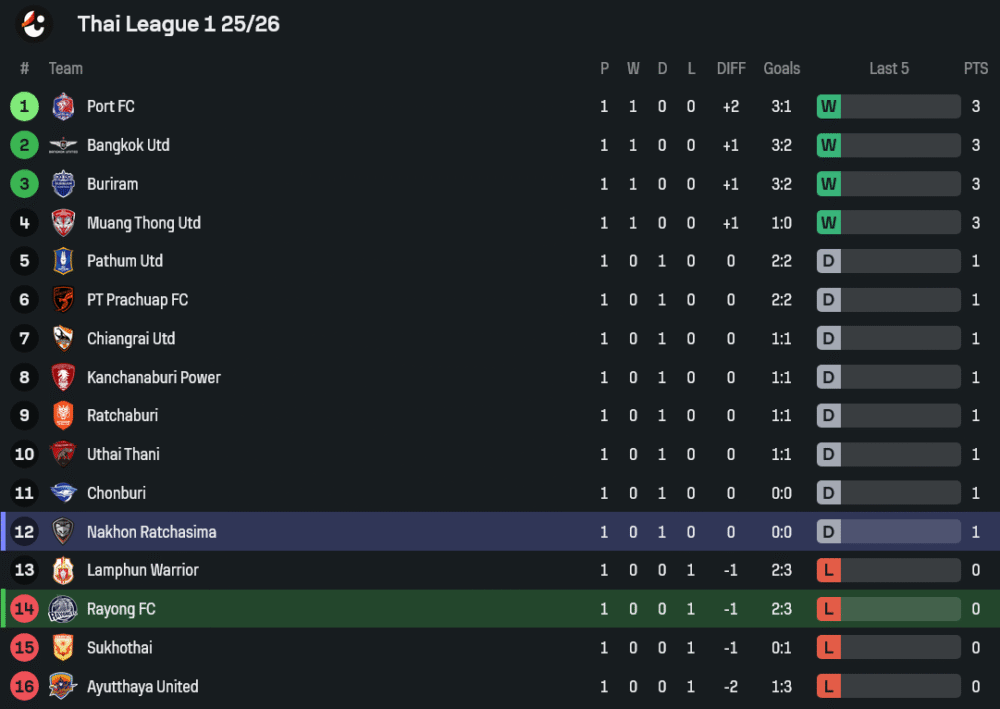
Task: Select the Buriram club badge
Action: (x=63, y=184)
